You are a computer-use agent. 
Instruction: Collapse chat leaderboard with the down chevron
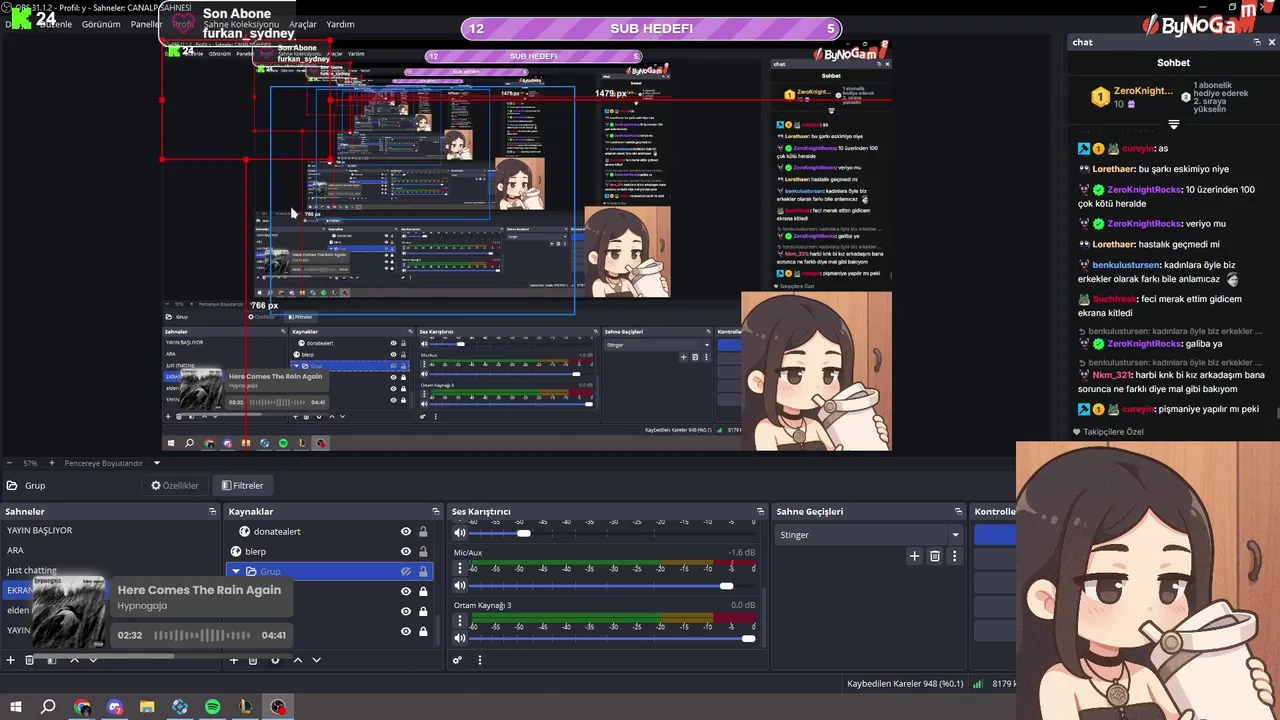1174,125
